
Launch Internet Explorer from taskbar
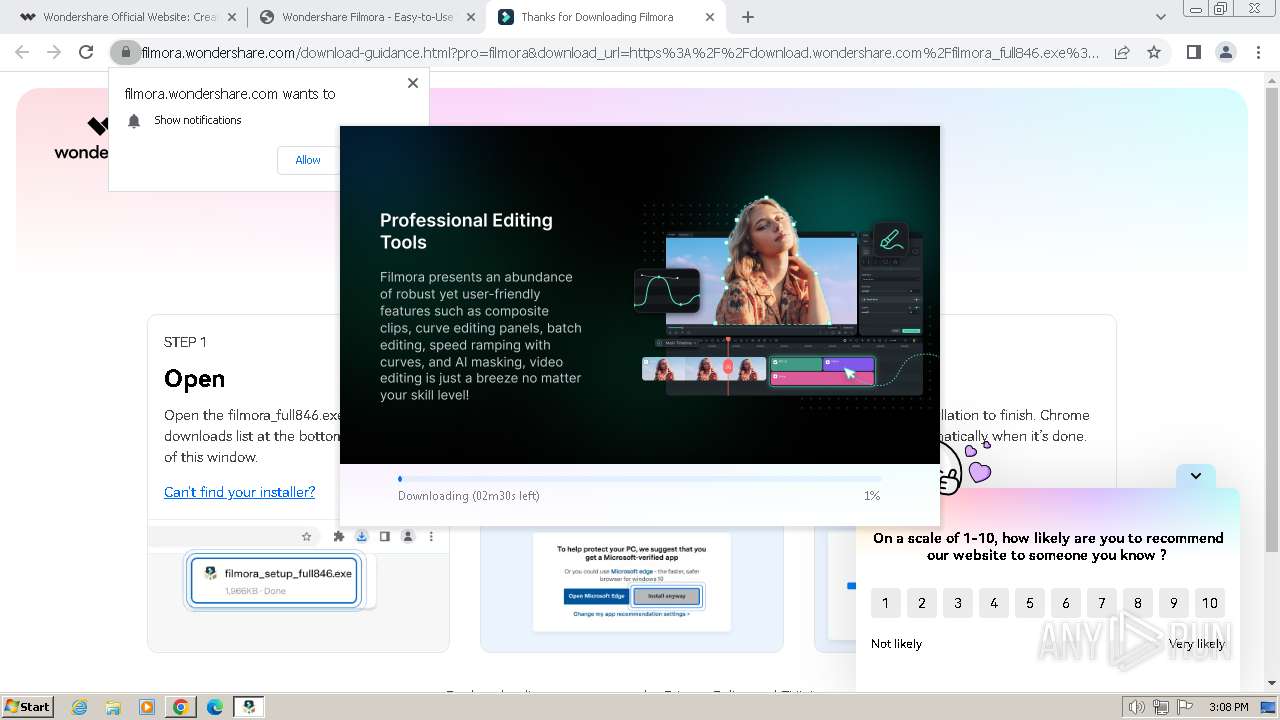point(79,707)
